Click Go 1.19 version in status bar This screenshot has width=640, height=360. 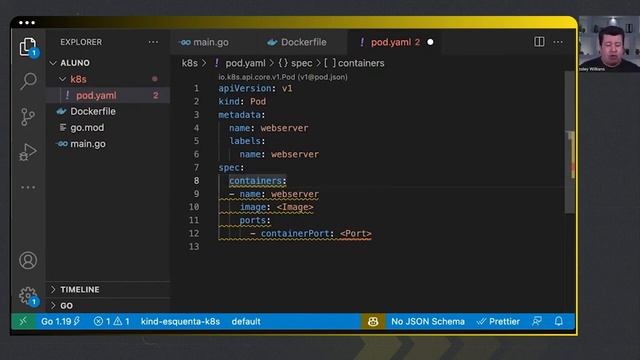tap(60, 322)
